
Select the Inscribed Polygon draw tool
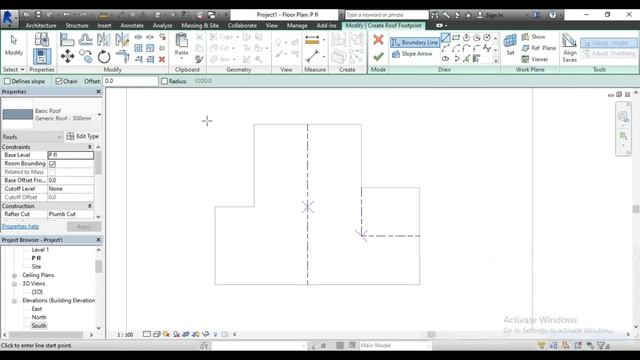pyautogui.click(x=467, y=38)
